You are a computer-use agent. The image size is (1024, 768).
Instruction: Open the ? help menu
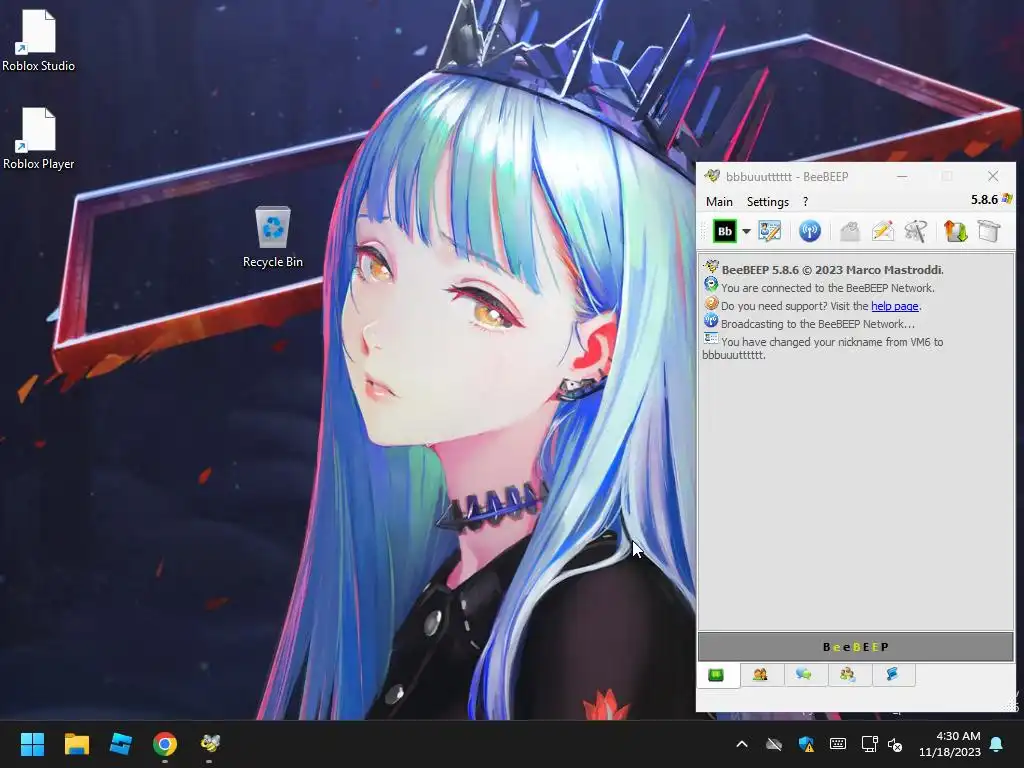pyautogui.click(x=805, y=202)
